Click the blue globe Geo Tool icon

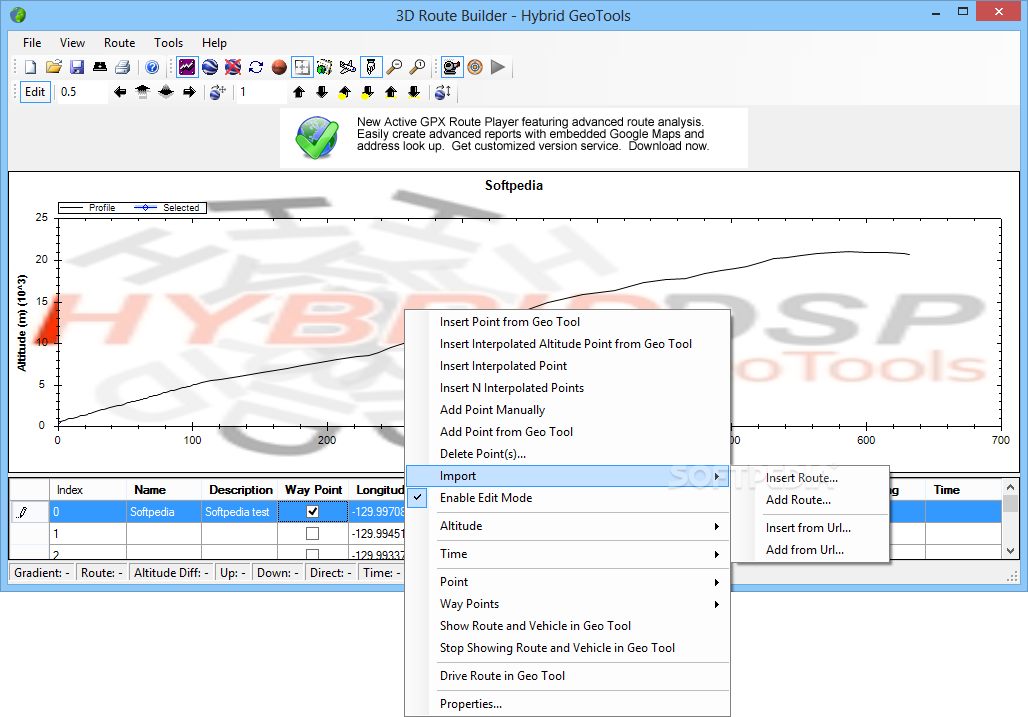(210, 67)
